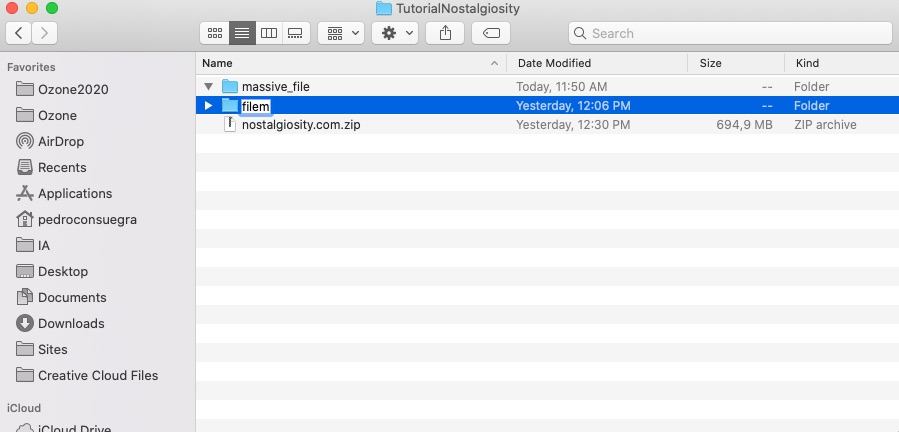Click the Edit Tags icon
Viewport: 899px width, 432px height.
(491, 33)
